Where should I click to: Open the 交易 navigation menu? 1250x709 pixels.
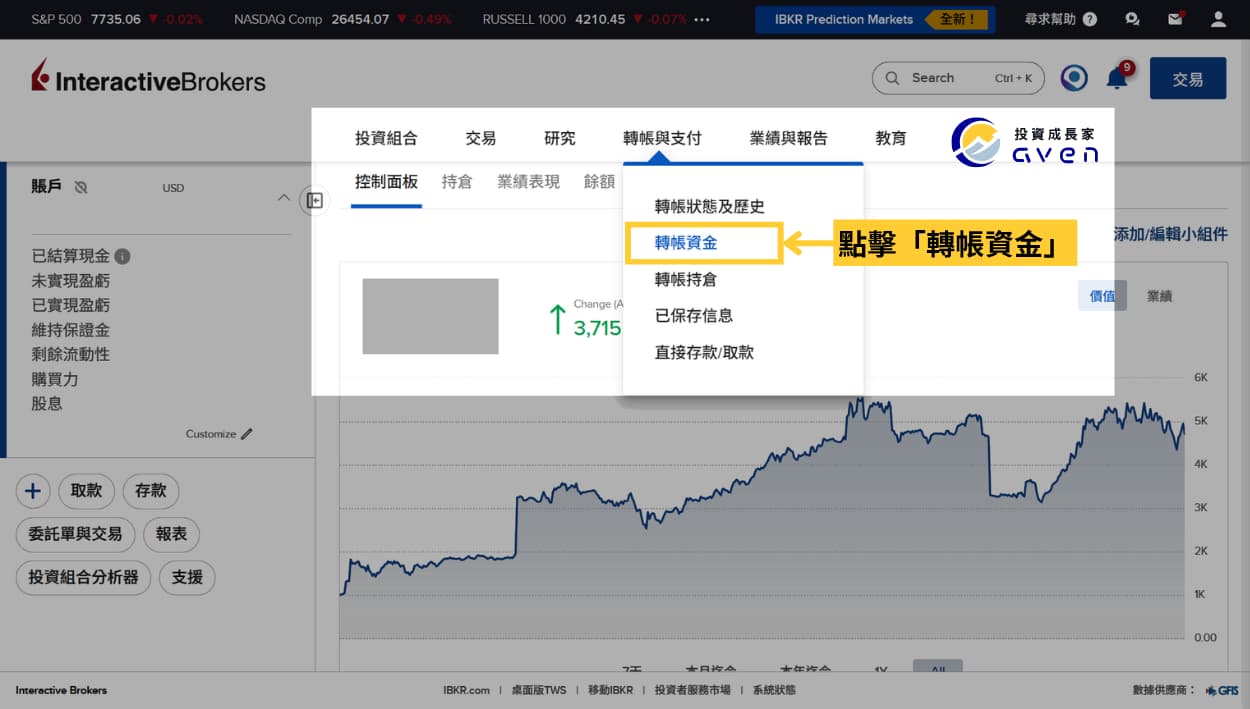coord(481,139)
